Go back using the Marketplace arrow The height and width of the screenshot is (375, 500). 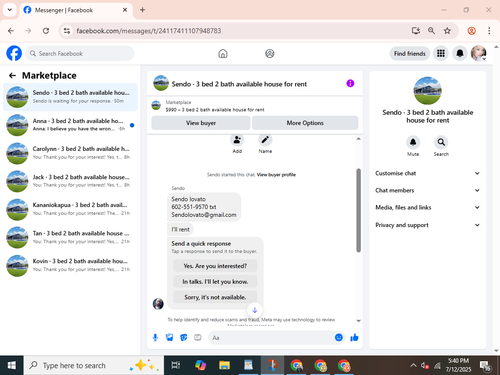pos(12,76)
